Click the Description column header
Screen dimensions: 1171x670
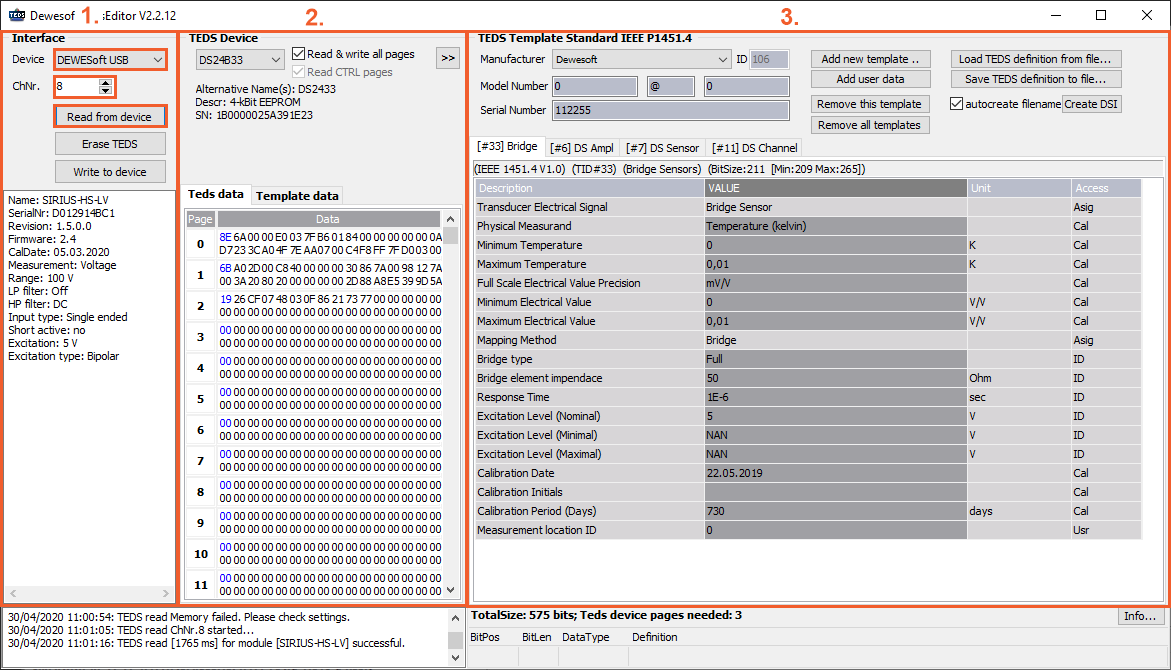(589, 188)
